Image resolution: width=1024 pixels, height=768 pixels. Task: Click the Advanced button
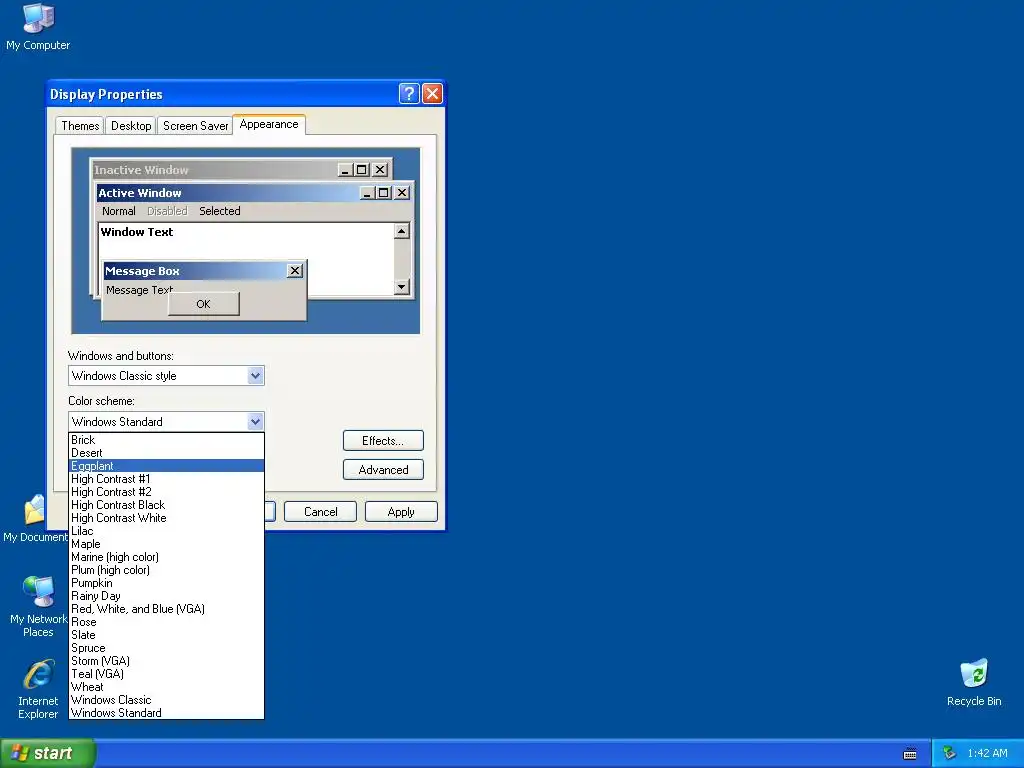[x=383, y=470]
